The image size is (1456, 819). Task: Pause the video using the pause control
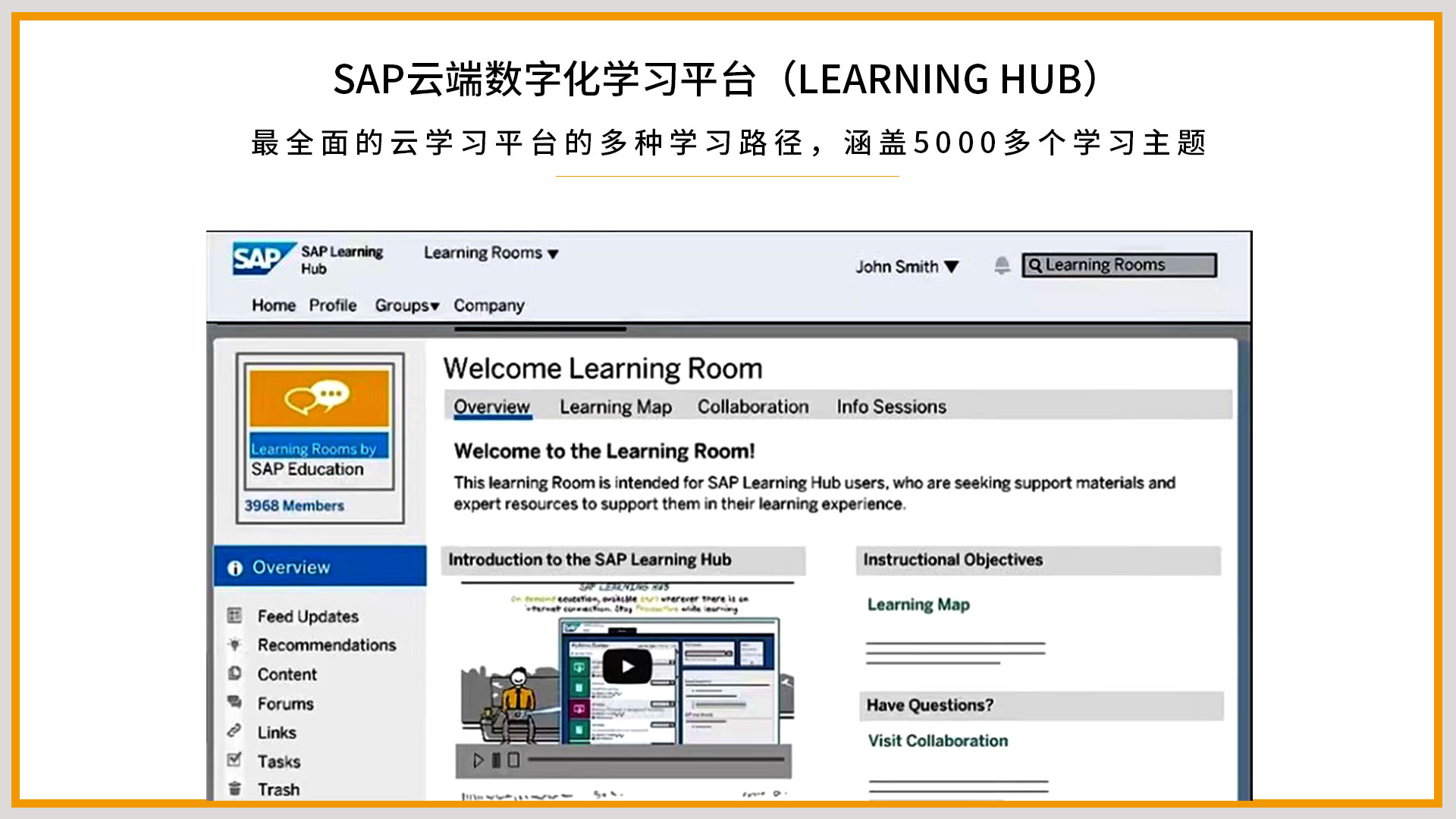[496, 761]
